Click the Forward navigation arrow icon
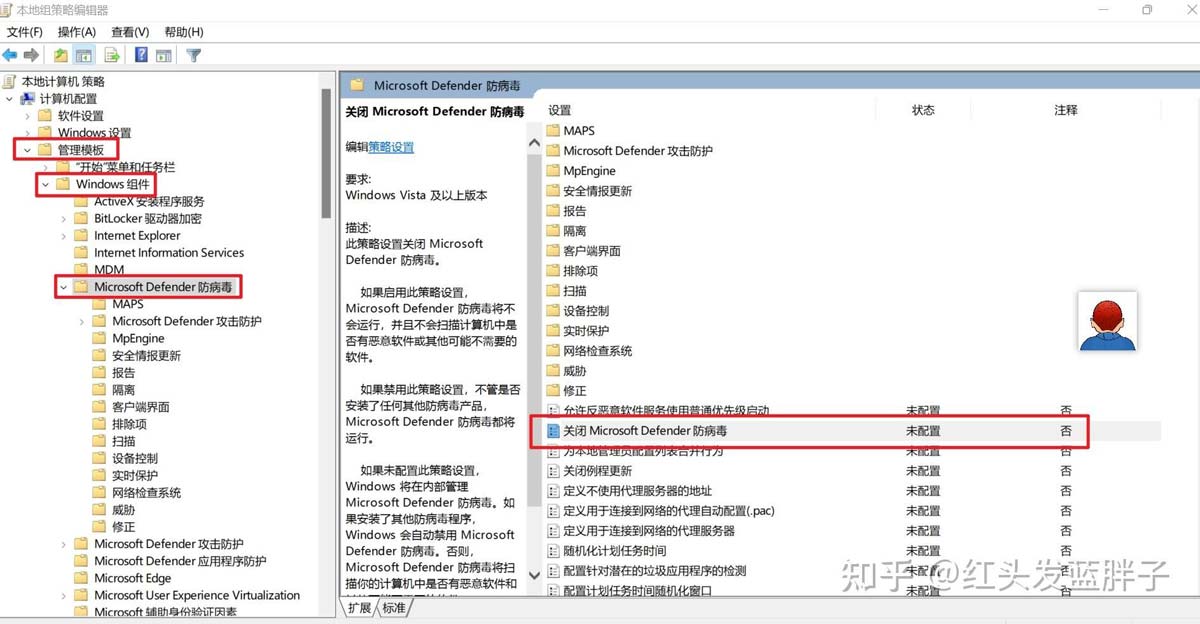1200x624 pixels. pos(31,54)
